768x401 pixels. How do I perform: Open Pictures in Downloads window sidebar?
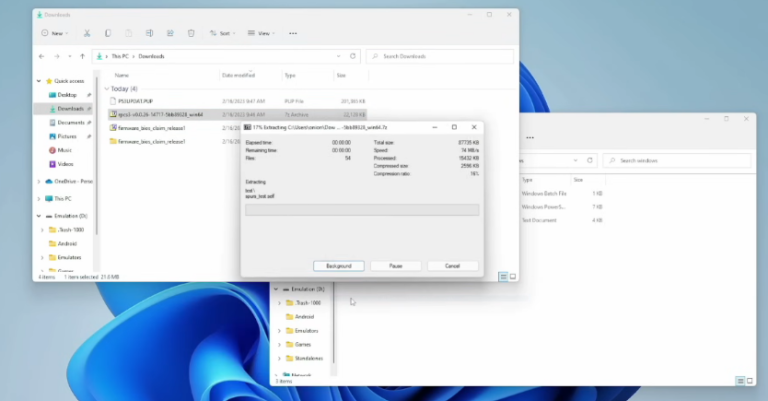[67, 136]
